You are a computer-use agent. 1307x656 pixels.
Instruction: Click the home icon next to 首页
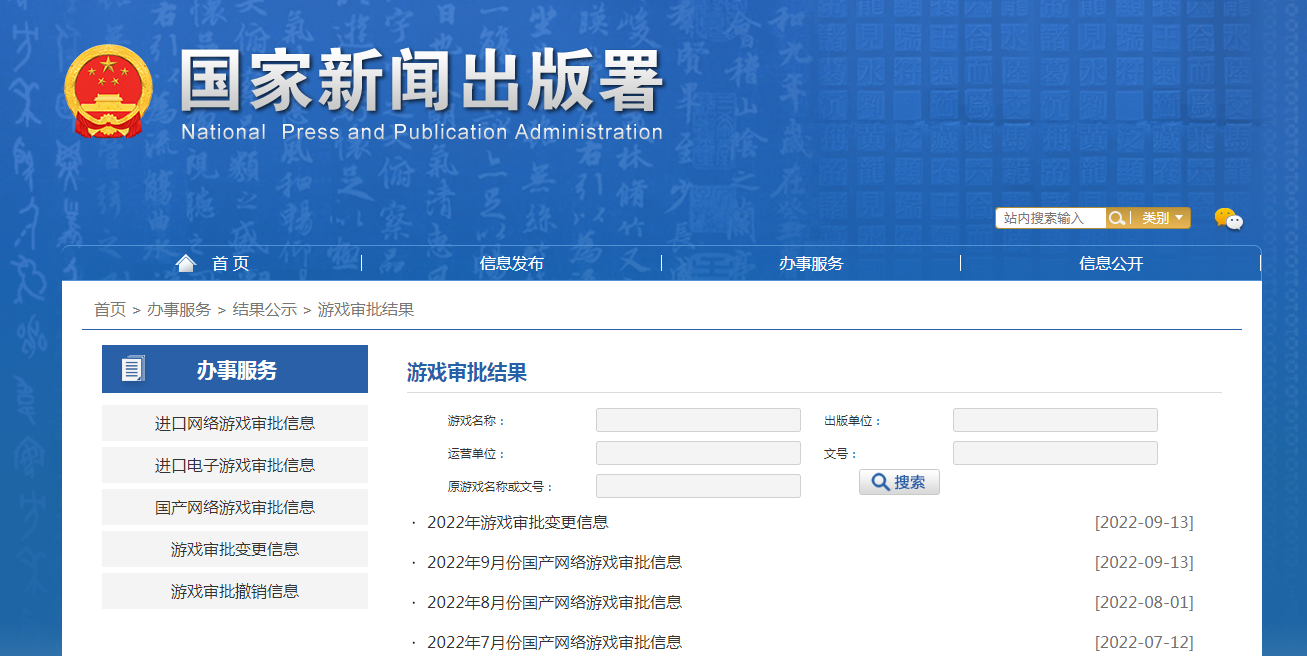tap(185, 263)
